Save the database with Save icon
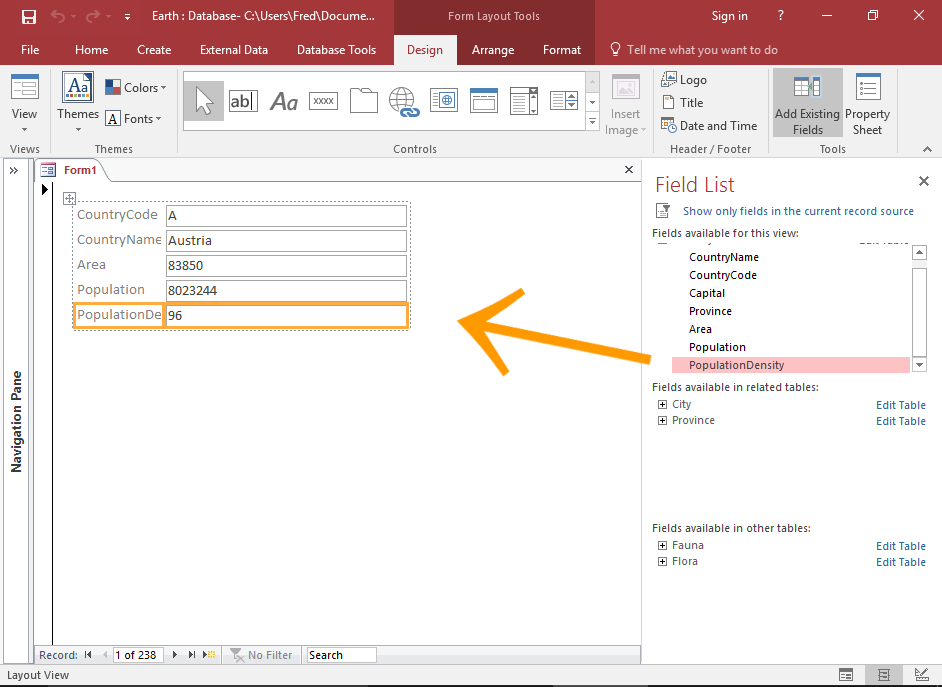 pyautogui.click(x=28, y=16)
